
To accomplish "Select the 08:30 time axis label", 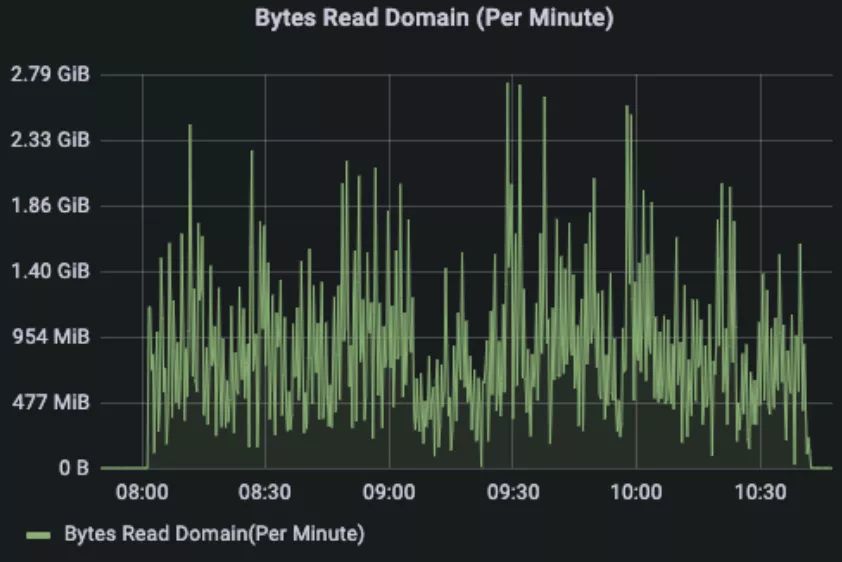I will coord(265,492).
